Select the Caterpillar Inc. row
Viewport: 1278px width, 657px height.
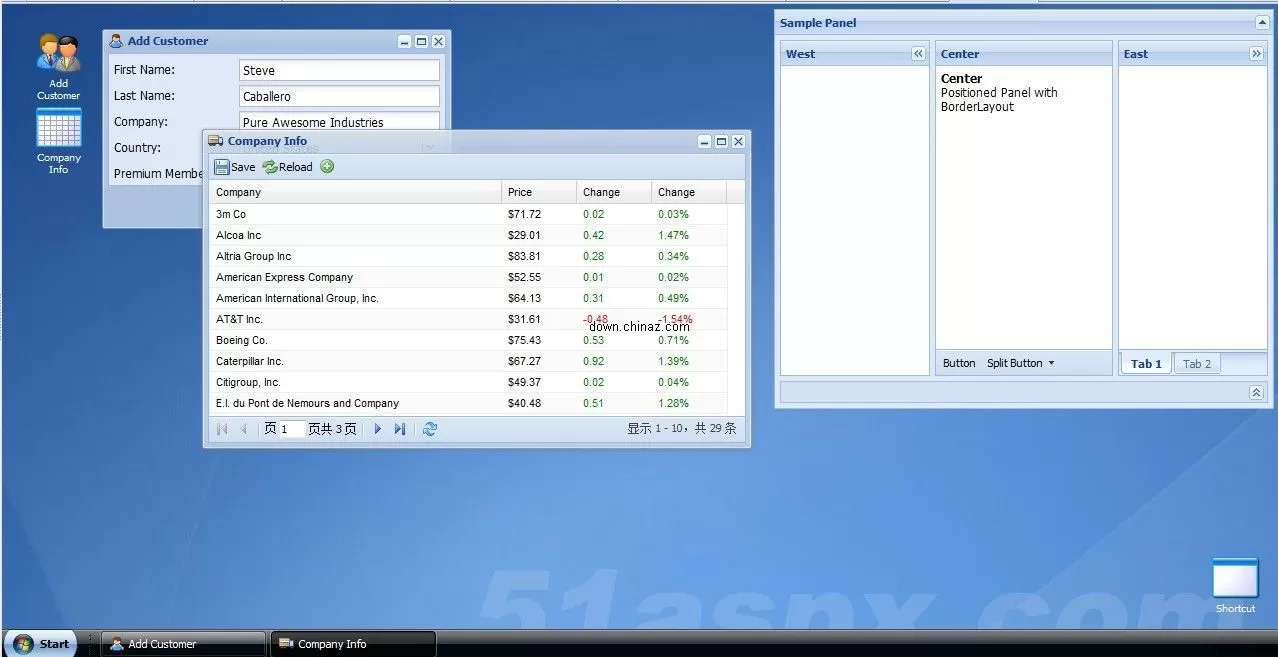(x=468, y=361)
